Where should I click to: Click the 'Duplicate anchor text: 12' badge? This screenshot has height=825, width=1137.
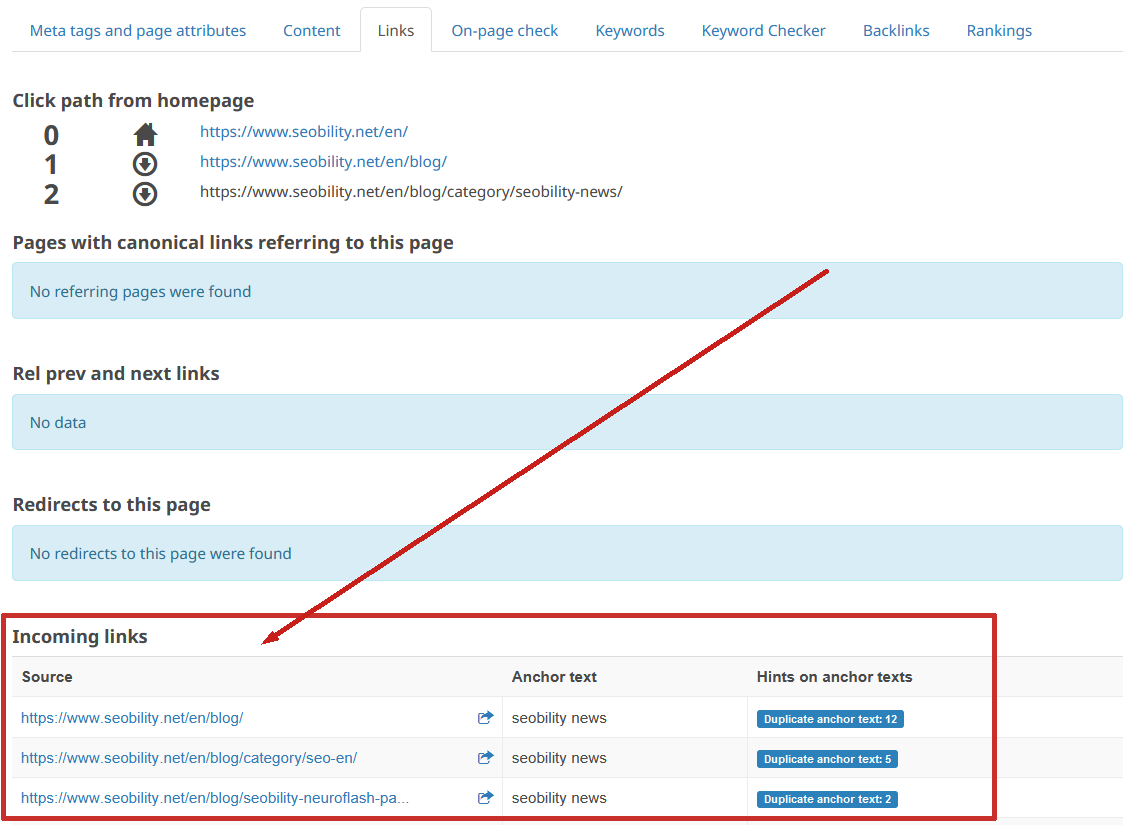[830, 719]
